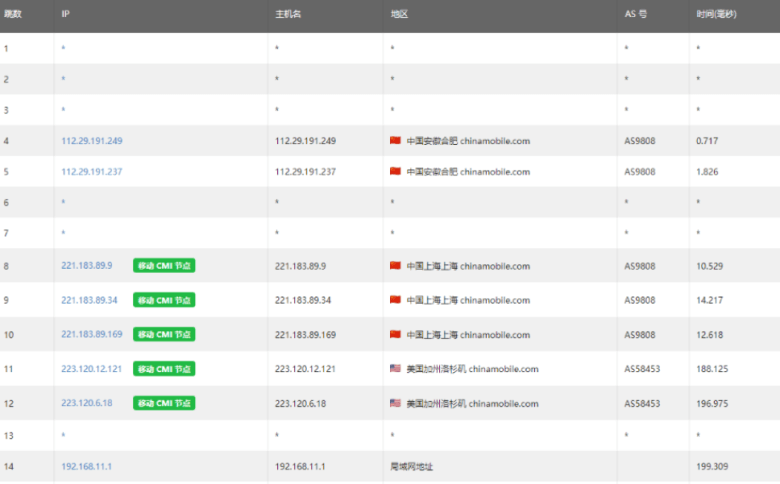Click the AS 号 column header
Screen dimensions: 780x484
(635, 15)
